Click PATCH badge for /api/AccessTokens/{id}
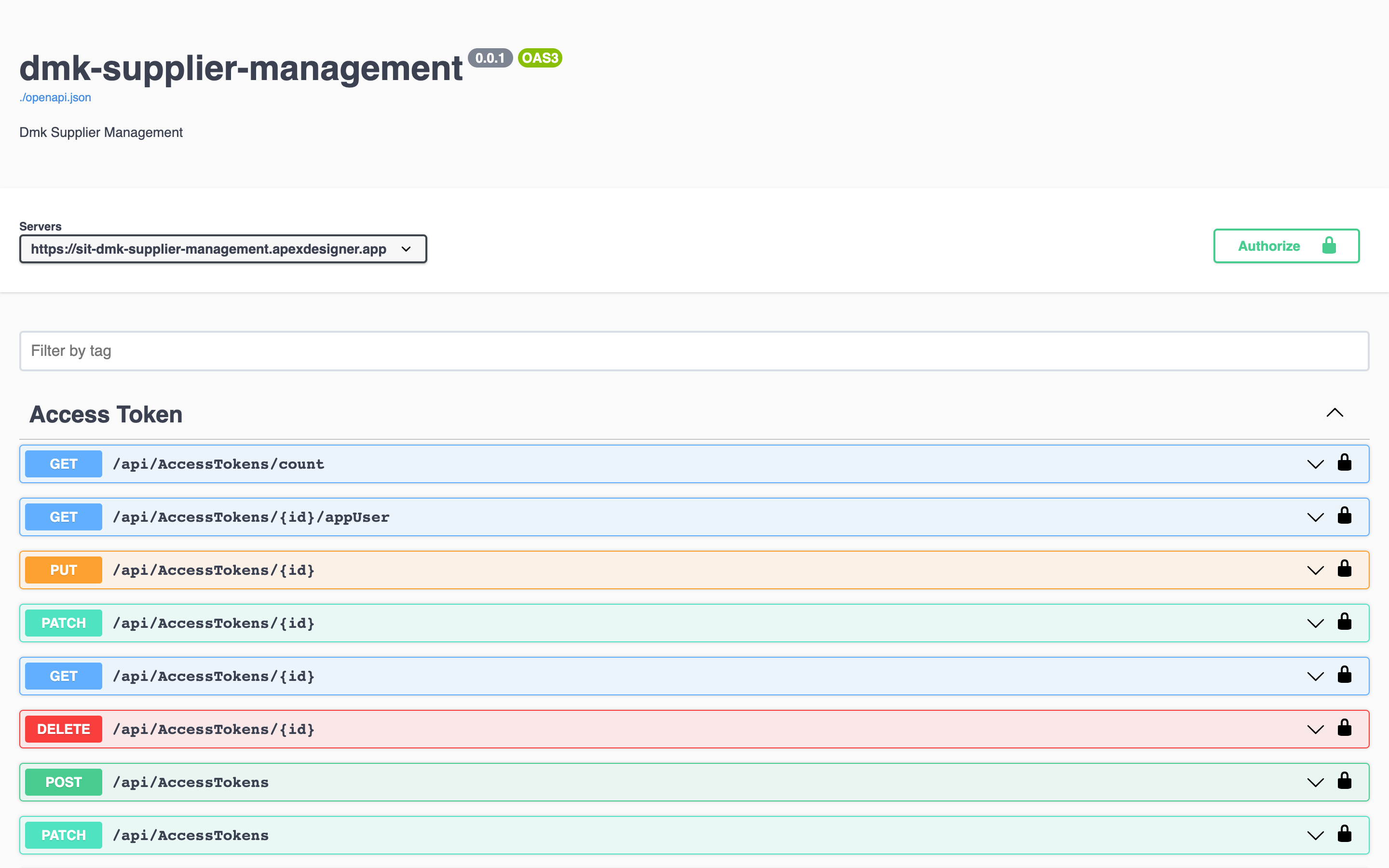 (x=64, y=623)
